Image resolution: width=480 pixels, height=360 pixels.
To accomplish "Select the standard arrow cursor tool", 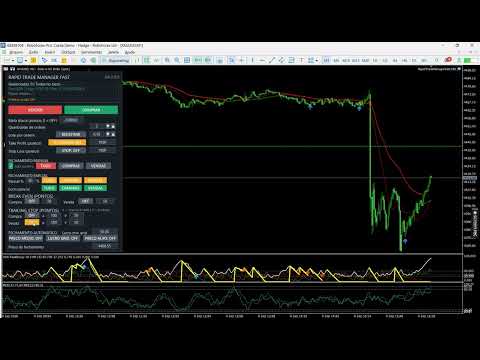I will tap(232, 60).
